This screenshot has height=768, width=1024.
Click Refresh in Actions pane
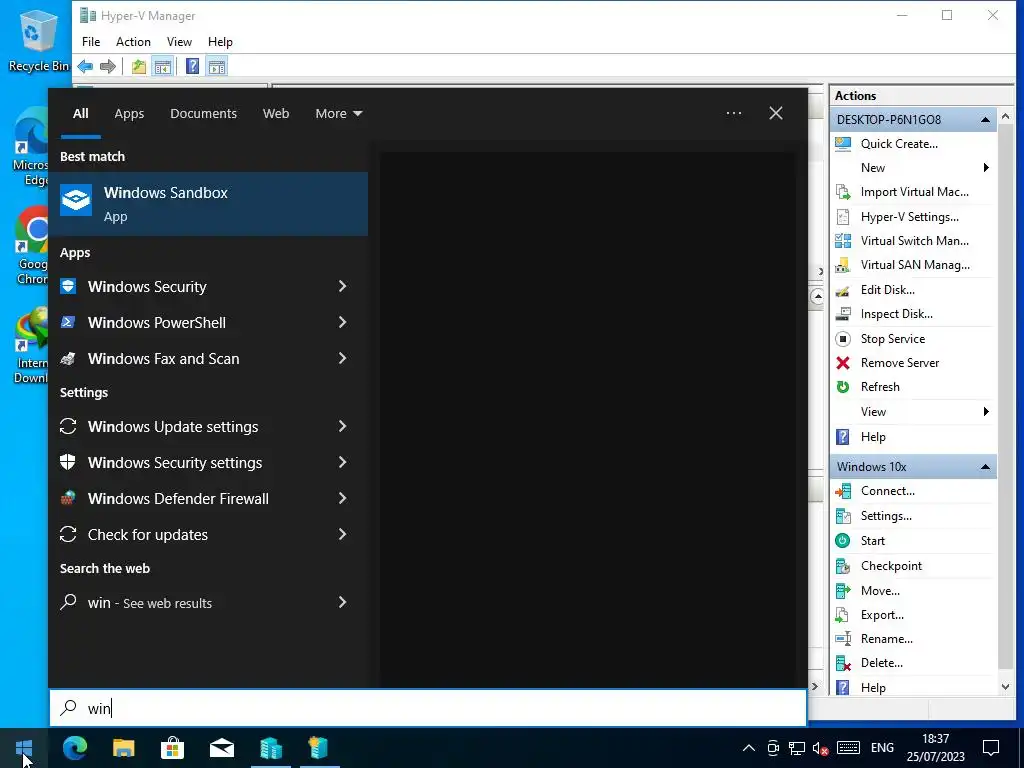tap(880, 387)
